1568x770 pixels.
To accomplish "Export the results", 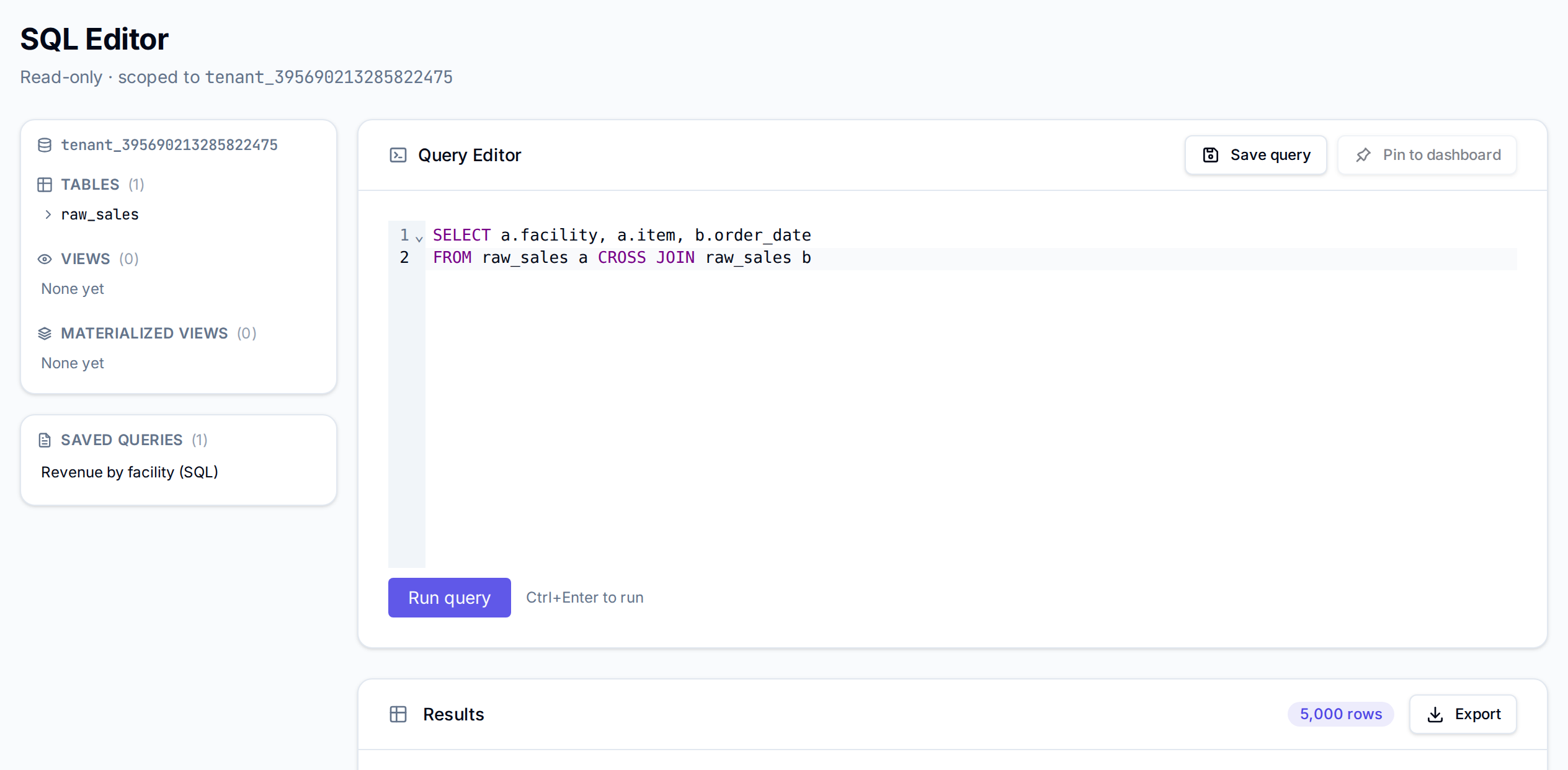I will tap(1463, 714).
